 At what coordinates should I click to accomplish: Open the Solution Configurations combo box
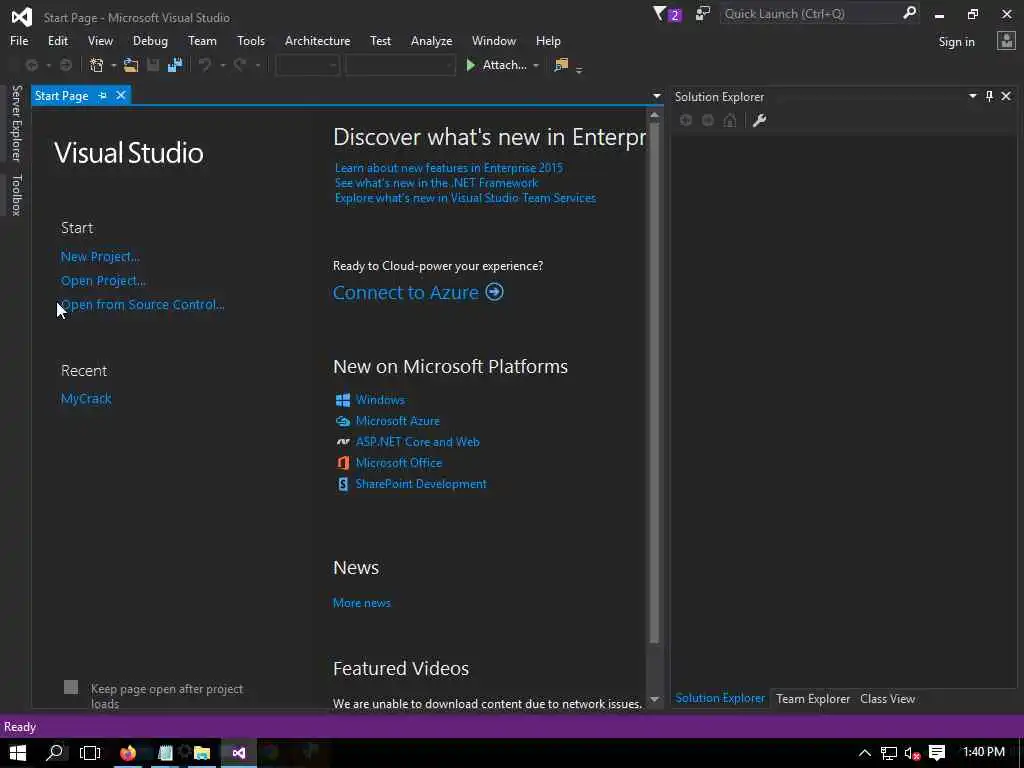coord(307,65)
